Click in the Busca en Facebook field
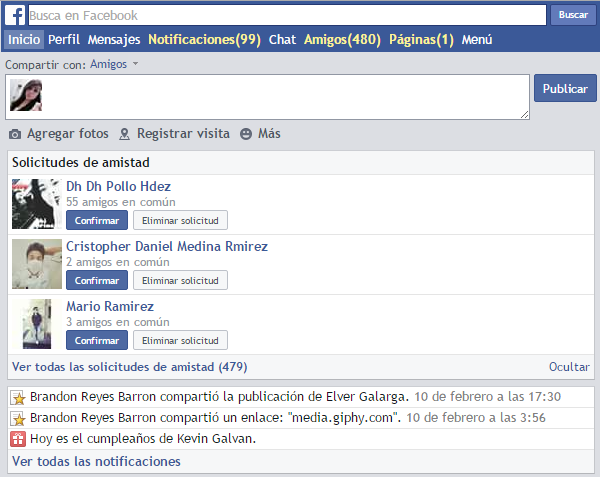This screenshot has height=477, width=600. tap(287, 15)
